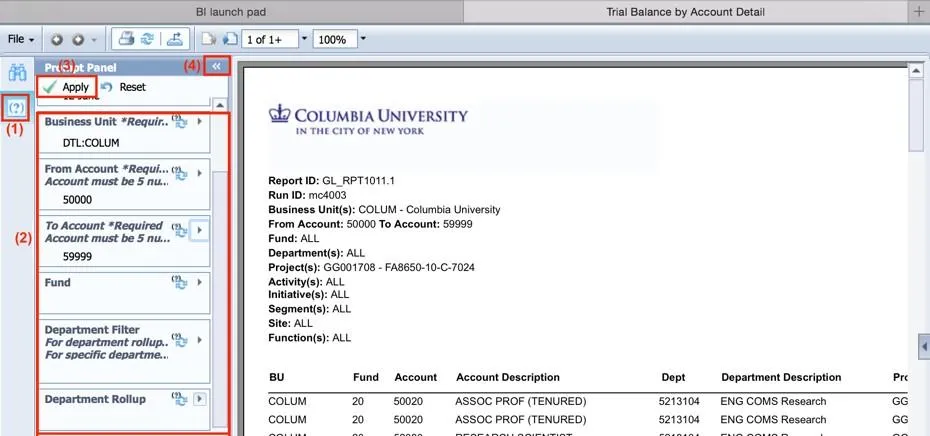Apply the prompt values
The image size is (930, 436).
tap(66, 87)
